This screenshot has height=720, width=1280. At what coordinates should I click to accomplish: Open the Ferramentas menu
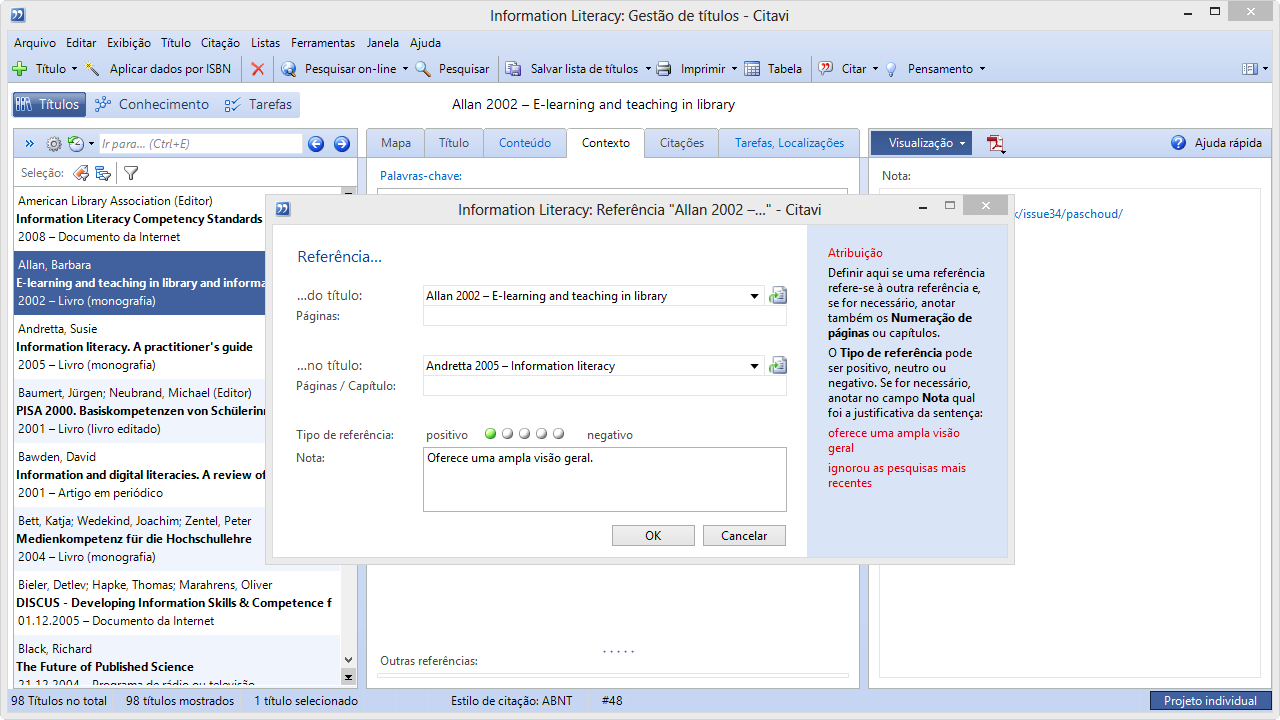[x=323, y=43]
